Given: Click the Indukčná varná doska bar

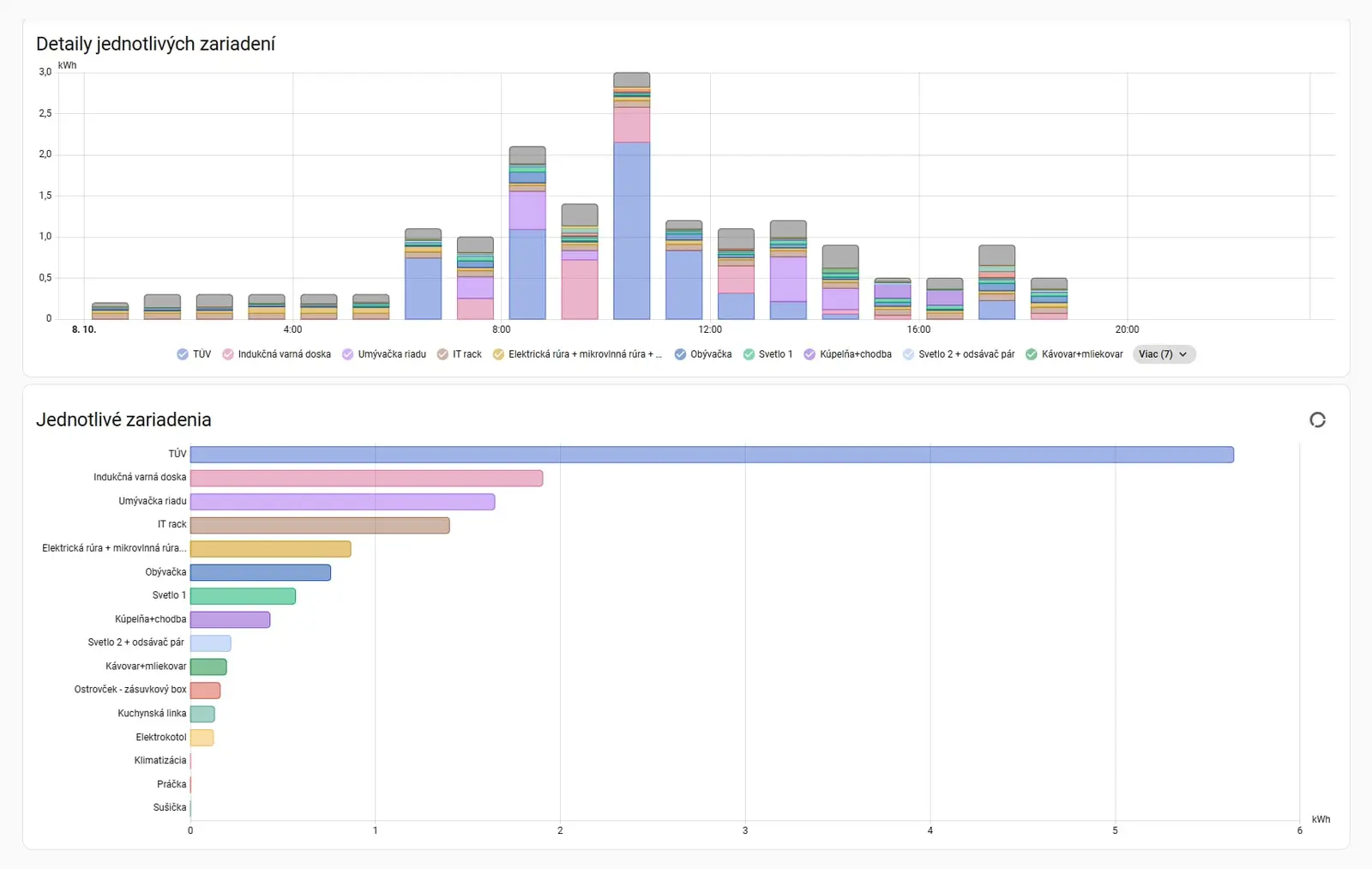Looking at the screenshot, I should pyautogui.click(x=366, y=478).
